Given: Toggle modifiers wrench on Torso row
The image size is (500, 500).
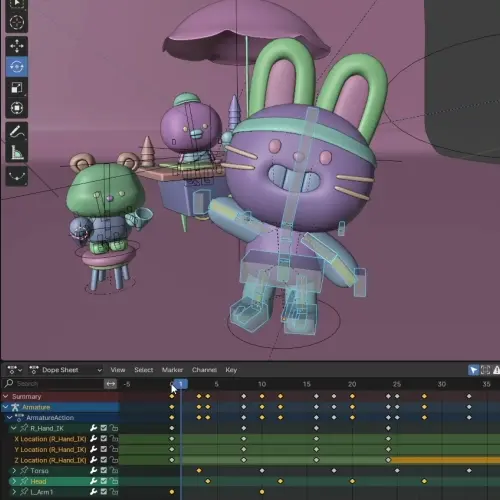Looking at the screenshot, I should click(94, 470).
